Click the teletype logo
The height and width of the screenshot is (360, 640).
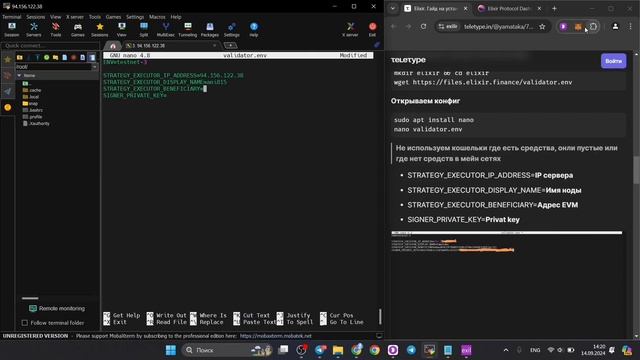coord(408,60)
